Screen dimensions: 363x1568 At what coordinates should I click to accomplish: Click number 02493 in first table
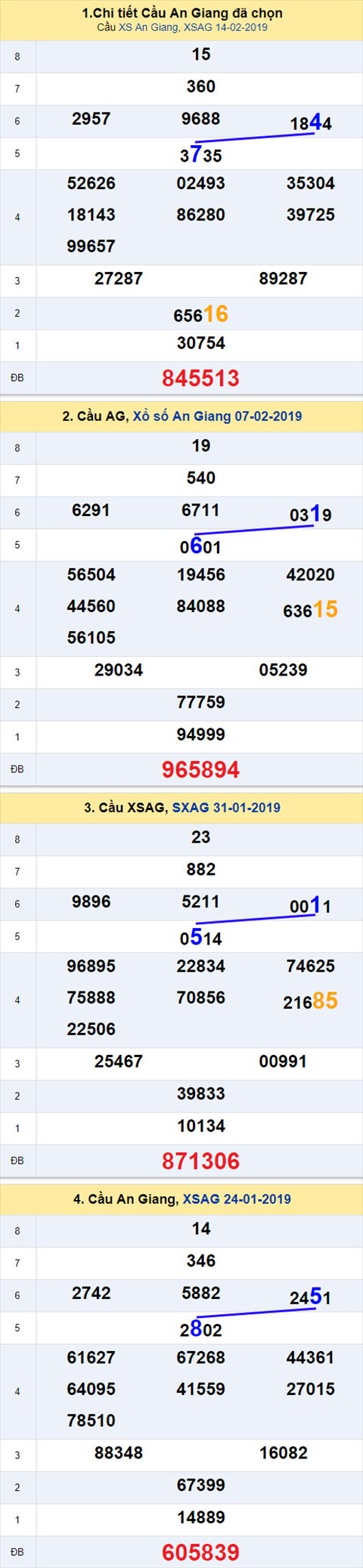click(200, 184)
